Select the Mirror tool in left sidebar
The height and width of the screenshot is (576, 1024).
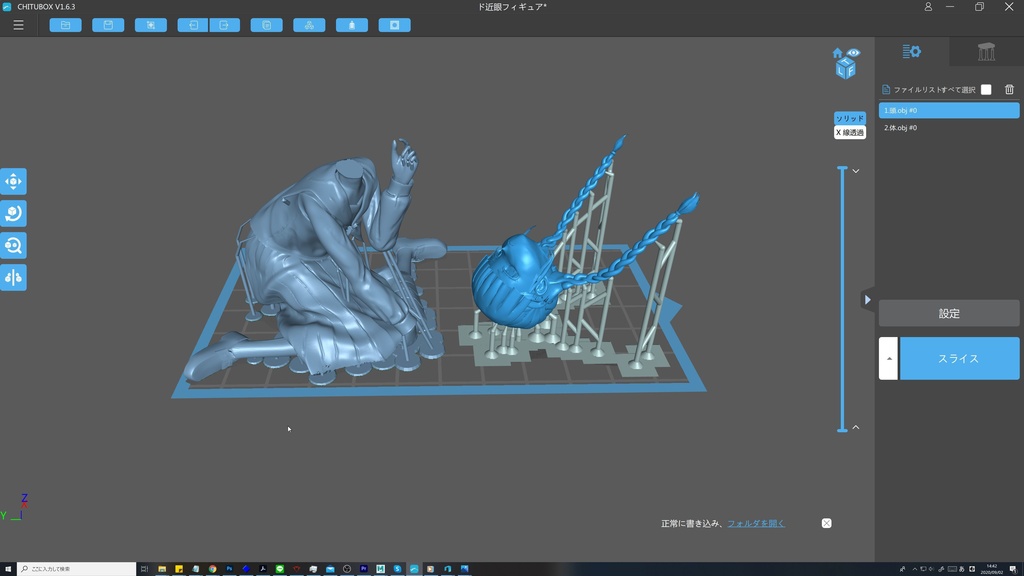pos(13,278)
